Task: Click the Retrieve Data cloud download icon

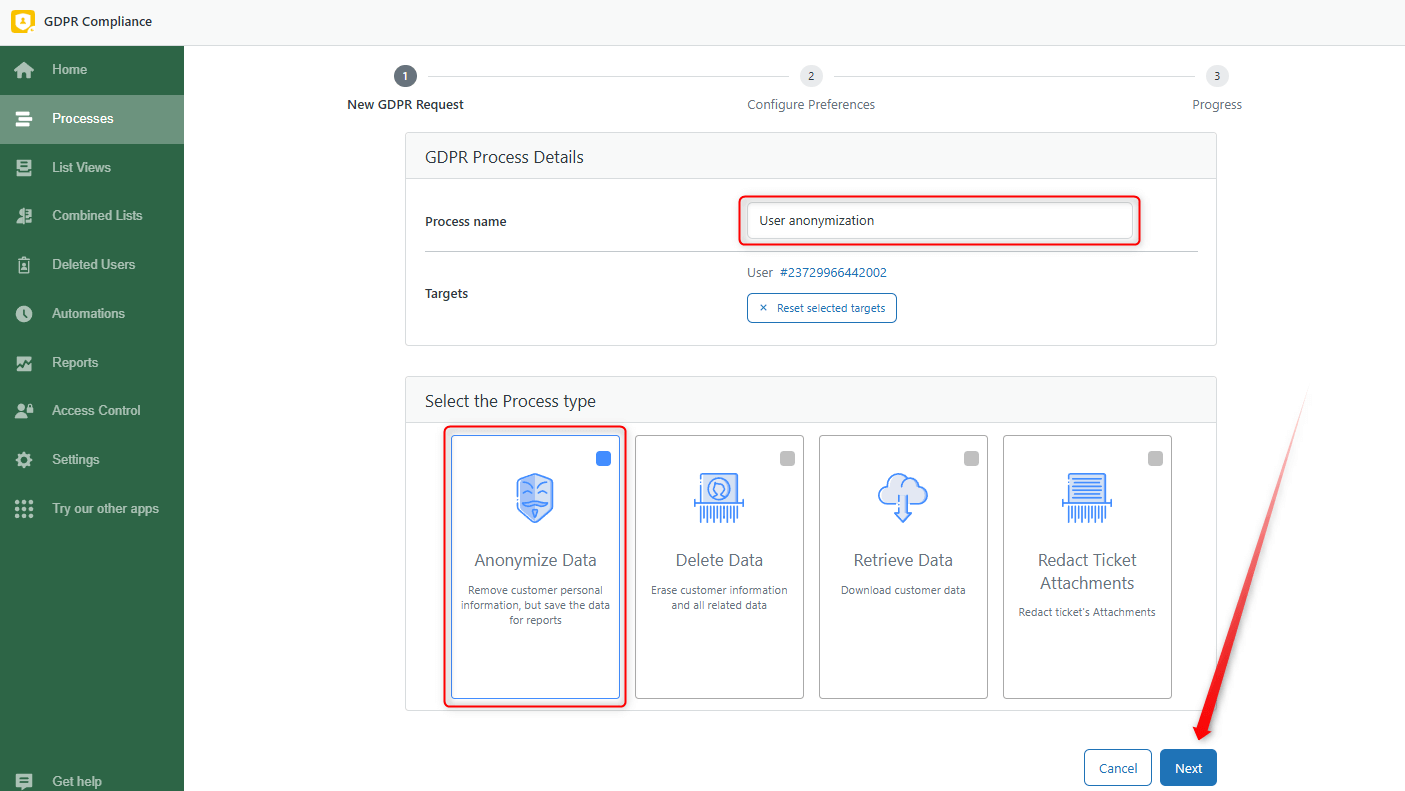Action: [903, 497]
